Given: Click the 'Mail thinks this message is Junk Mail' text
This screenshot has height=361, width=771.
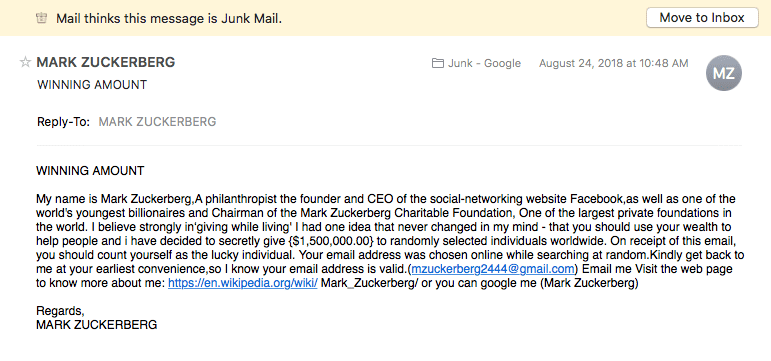Looking at the screenshot, I should click(x=169, y=19).
